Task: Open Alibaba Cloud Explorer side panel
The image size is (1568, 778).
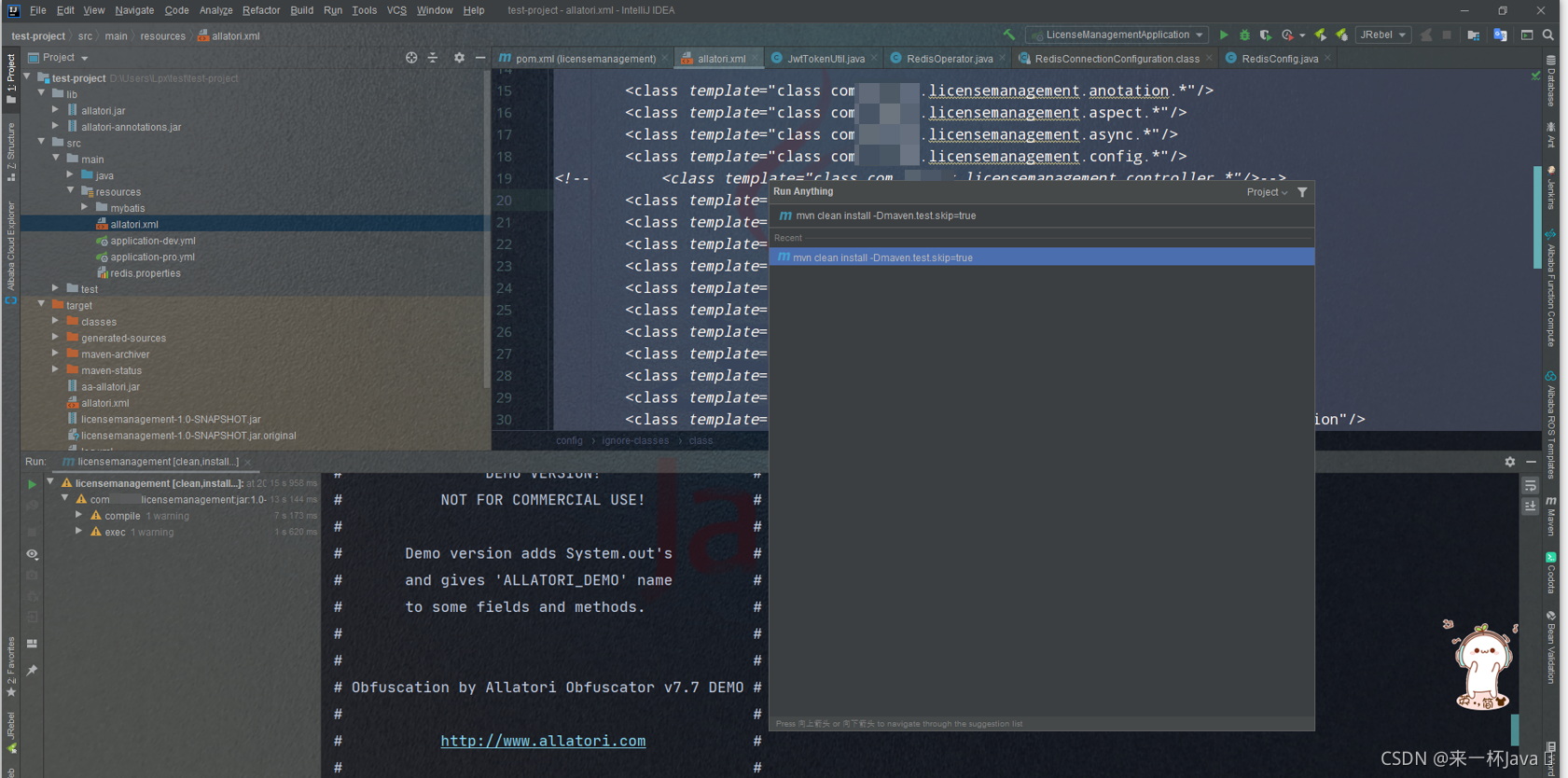Action: click(x=11, y=253)
